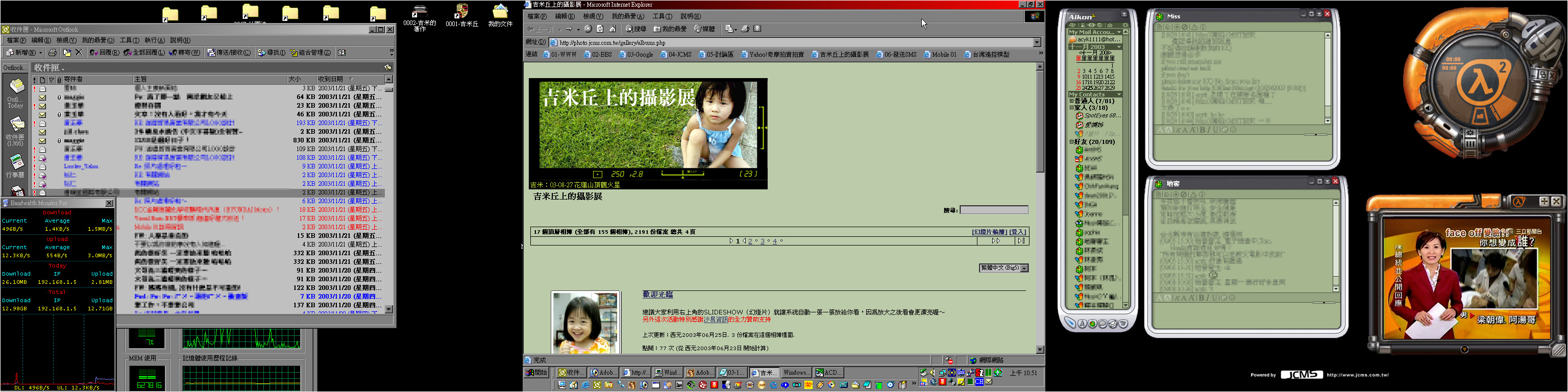Click the Print icon in Outlook toolbar
This screenshot has height=392, width=1568.
53,53
